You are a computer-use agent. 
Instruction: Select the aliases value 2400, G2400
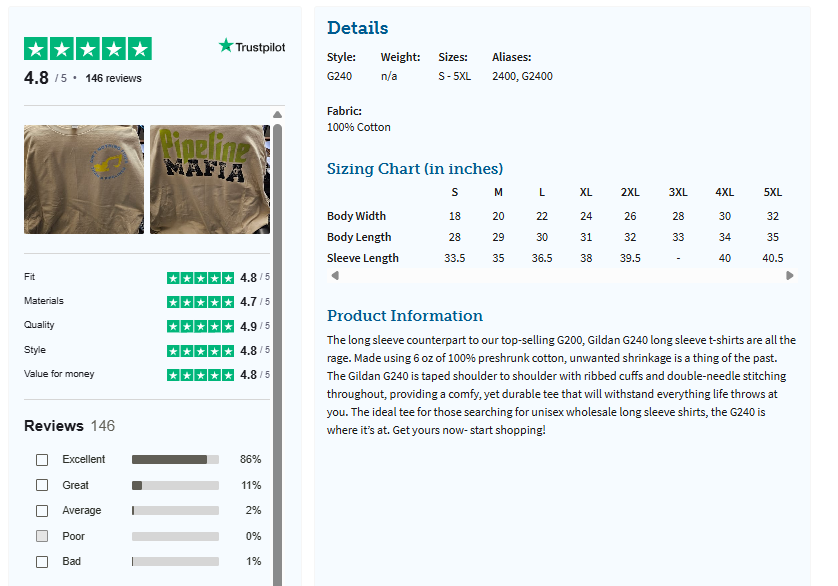click(522, 76)
